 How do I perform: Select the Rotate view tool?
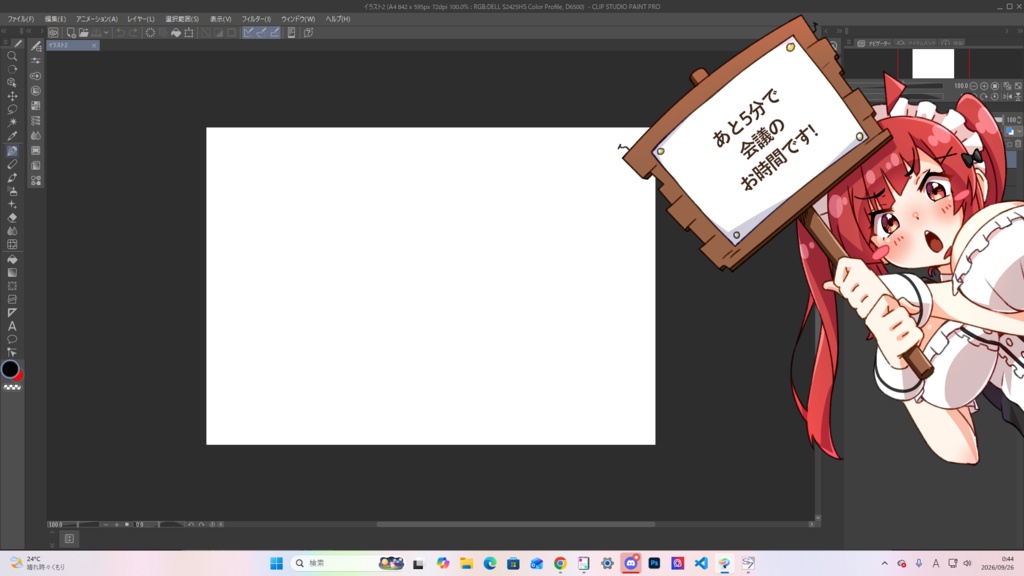tap(12, 69)
